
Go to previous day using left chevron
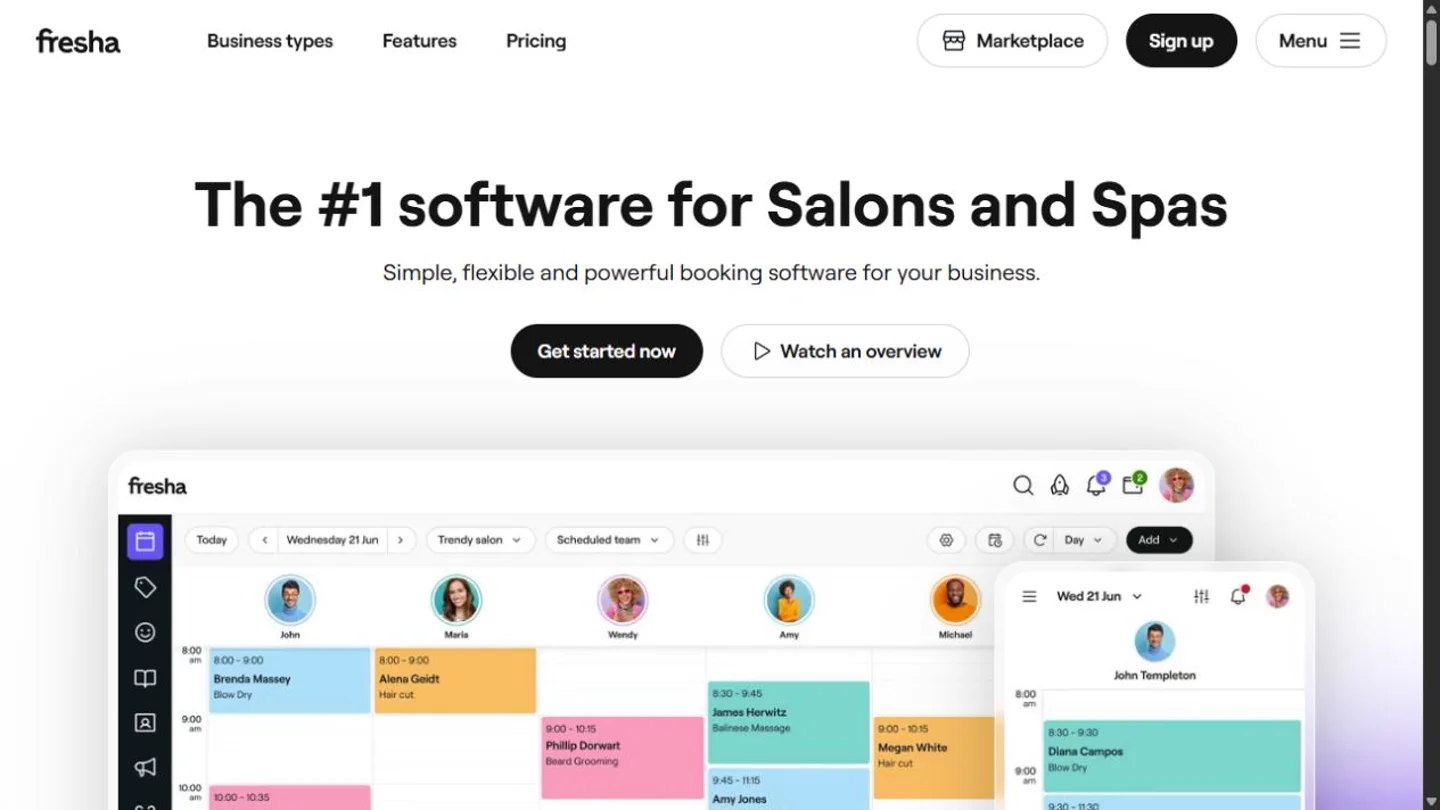point(264,540)
